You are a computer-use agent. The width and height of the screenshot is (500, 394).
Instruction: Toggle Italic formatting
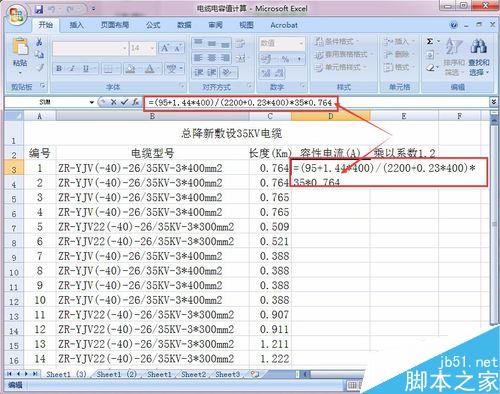point(72,69)
